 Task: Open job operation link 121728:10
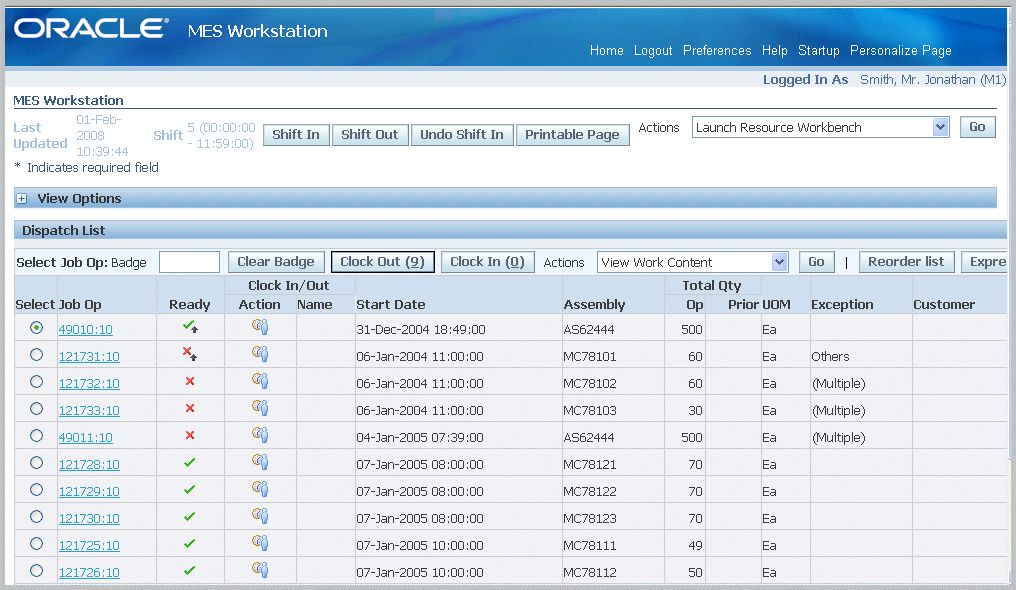pyautogui.click(x=89, y=465)
